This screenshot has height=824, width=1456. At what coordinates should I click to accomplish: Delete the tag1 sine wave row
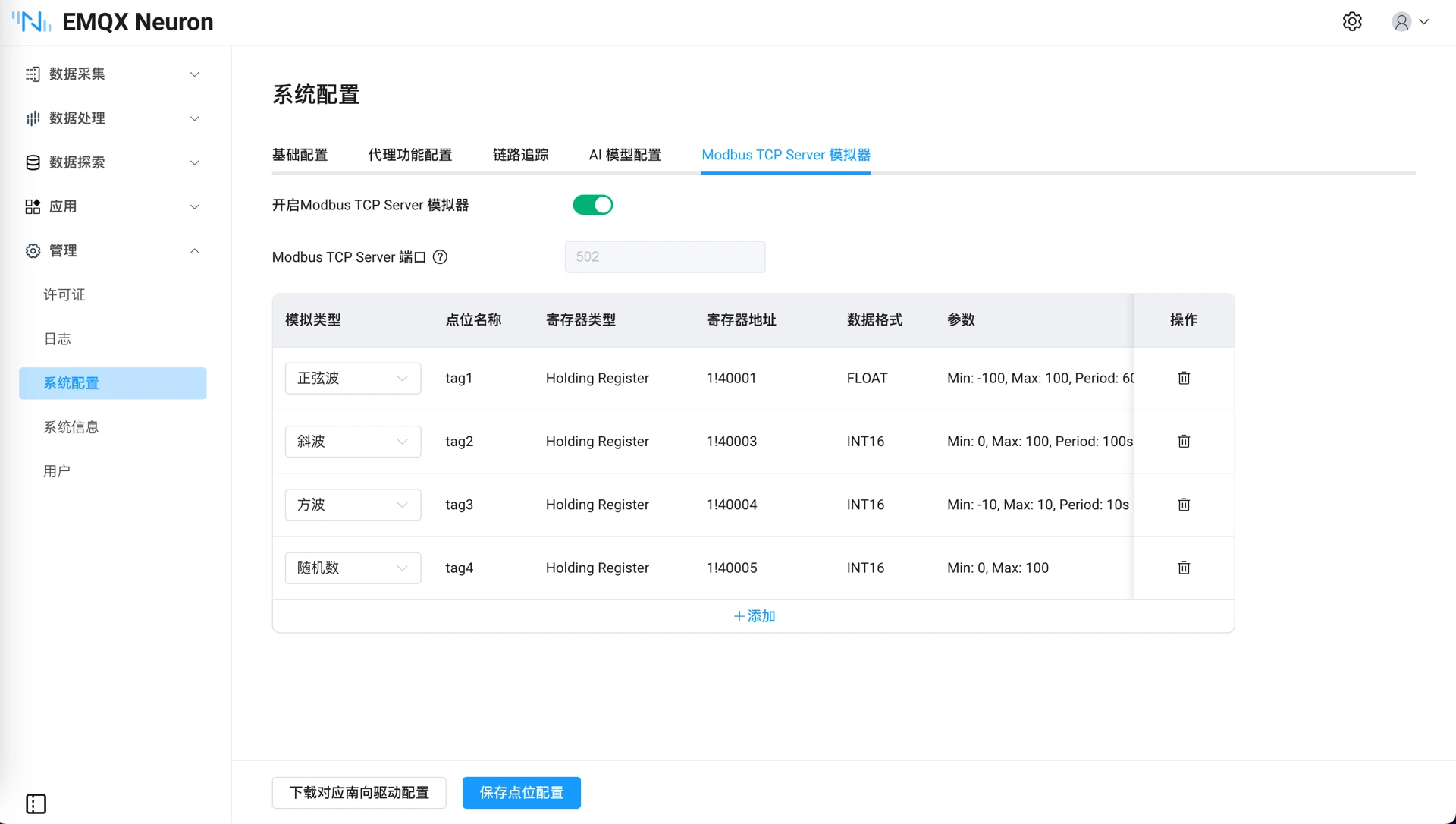1184,378
